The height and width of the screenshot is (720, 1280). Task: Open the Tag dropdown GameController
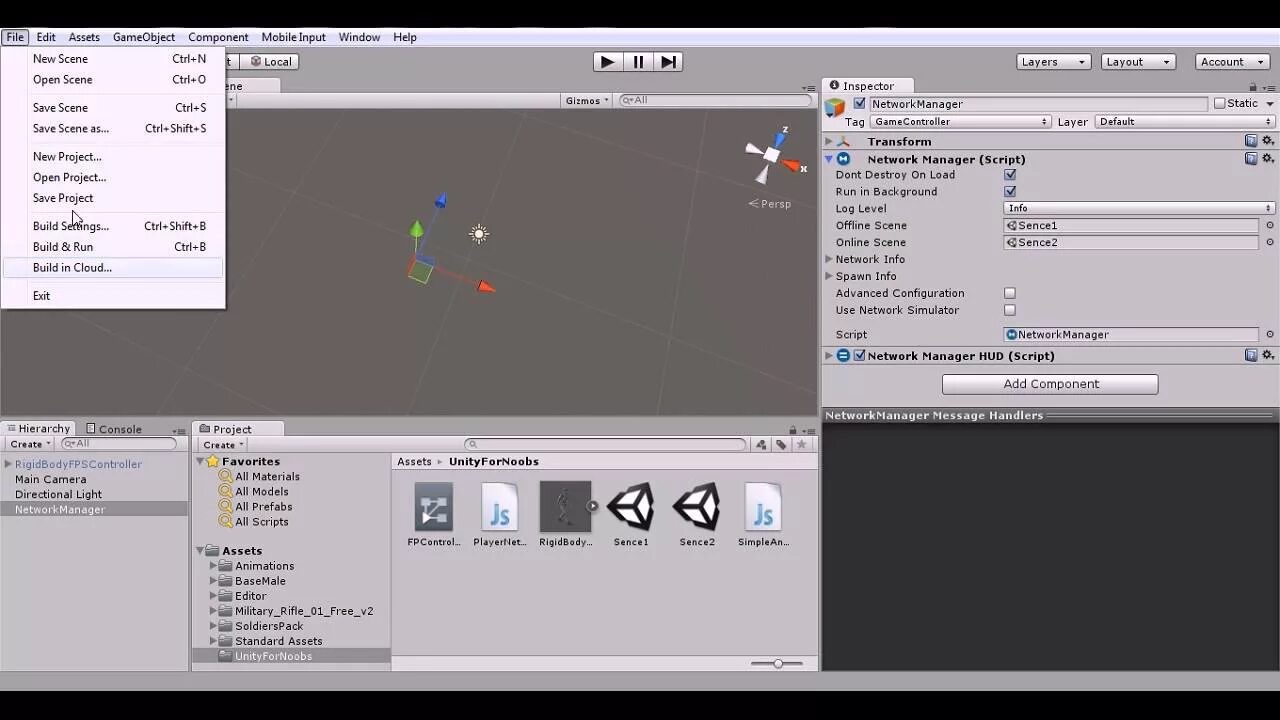[x=960, y=121]
